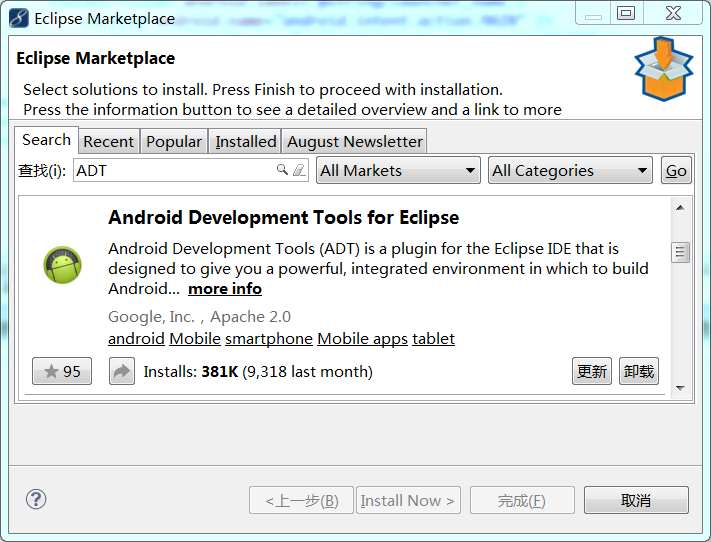Click the Eclipse icon in the title bar
This screenshot has width=711, height=542.
19,19
